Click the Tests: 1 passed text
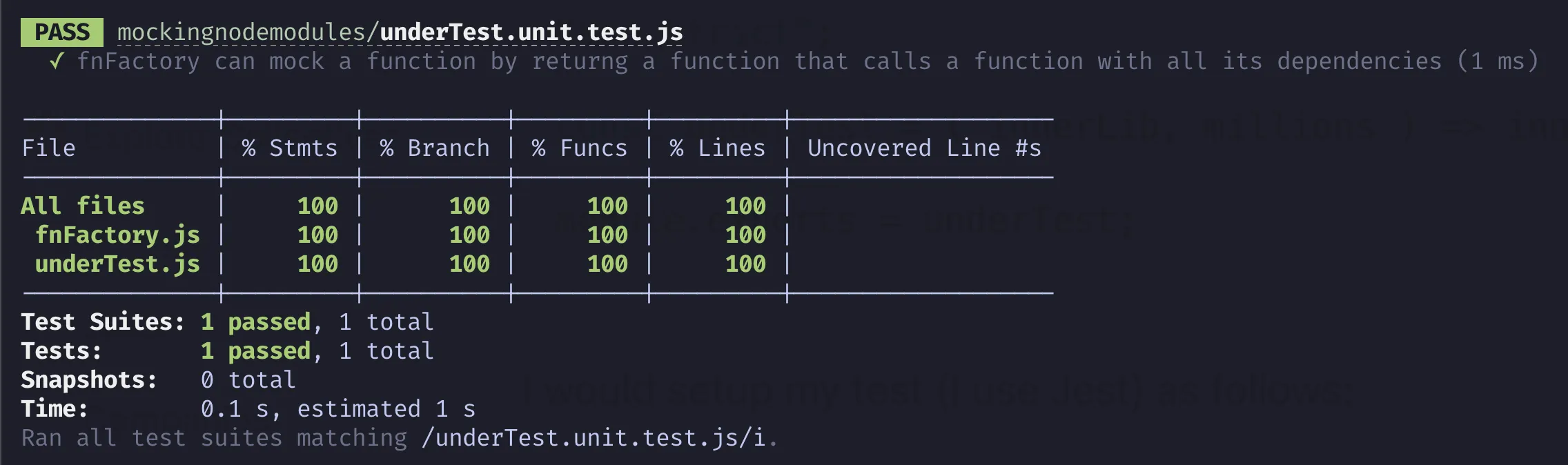Image resolution: width=1568 pixels, height=465 pixels. point(255,351)
